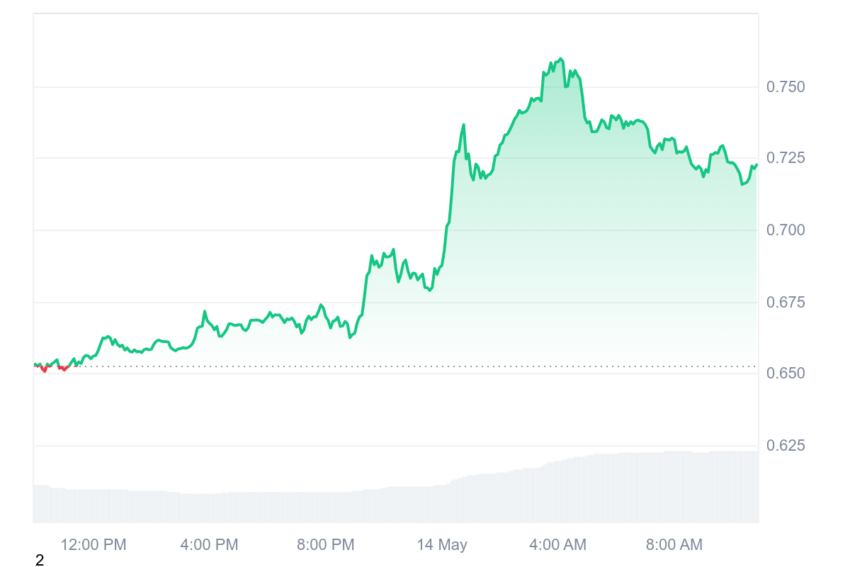Click the 0.675 price axis label

coord(785,302)
